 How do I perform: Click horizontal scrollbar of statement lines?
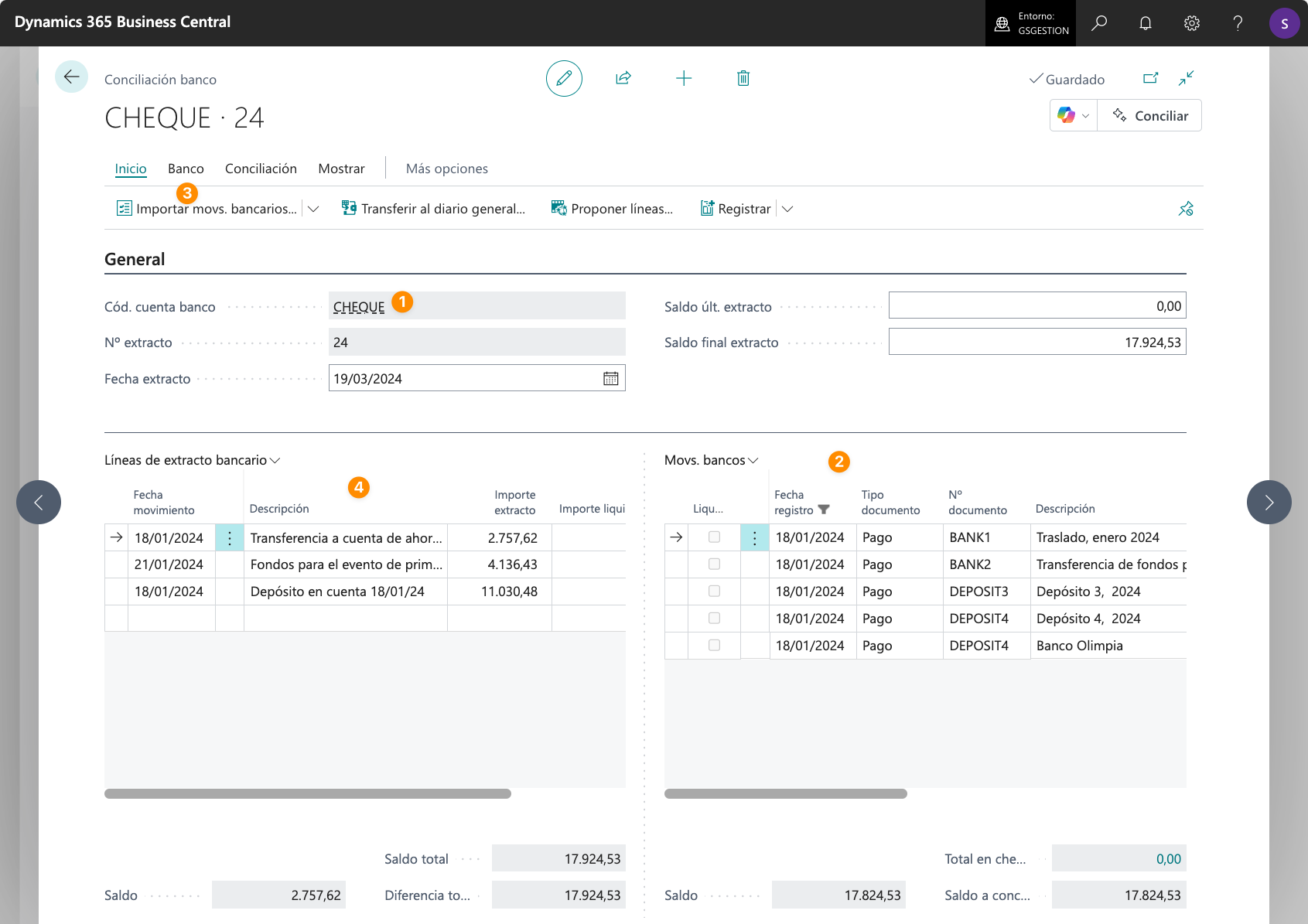pos(308,793)
